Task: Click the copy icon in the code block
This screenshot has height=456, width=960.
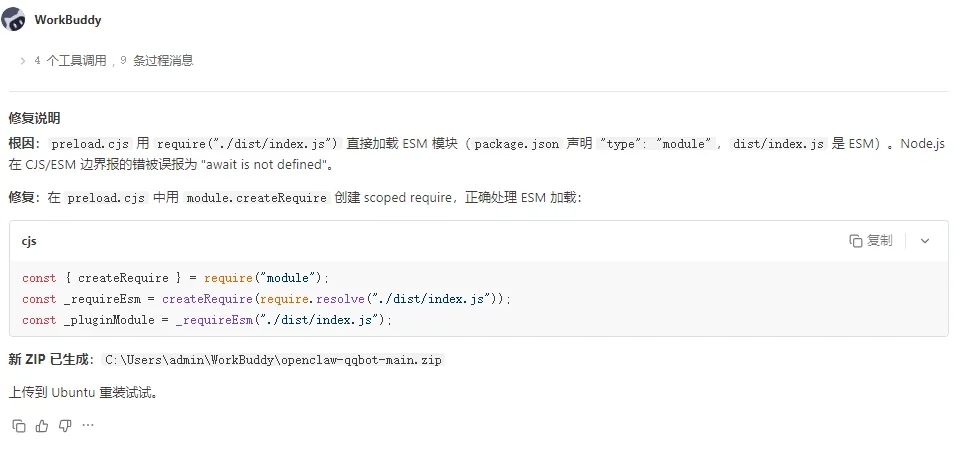Action: (x=855, y=241)
